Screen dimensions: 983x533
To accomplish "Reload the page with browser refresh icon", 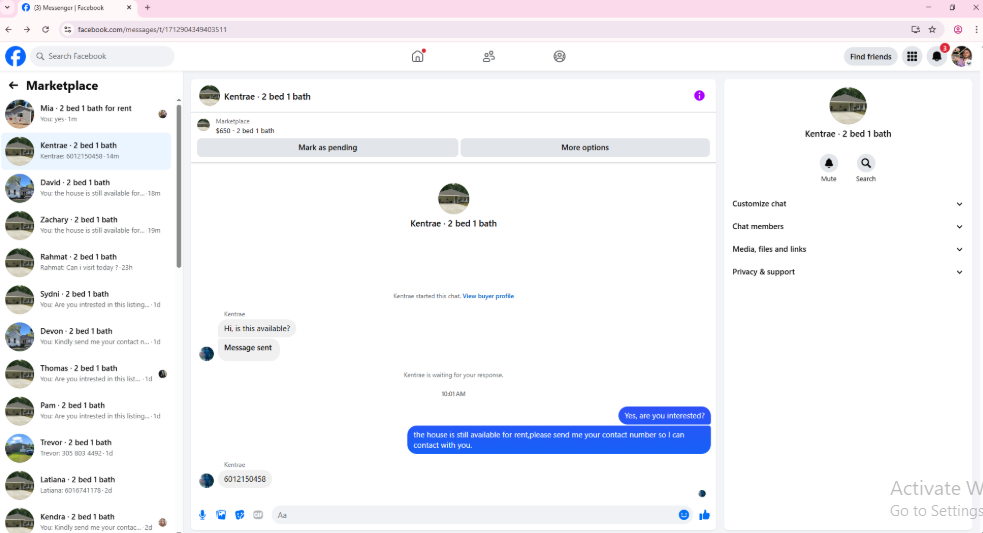I will point(45,29).
